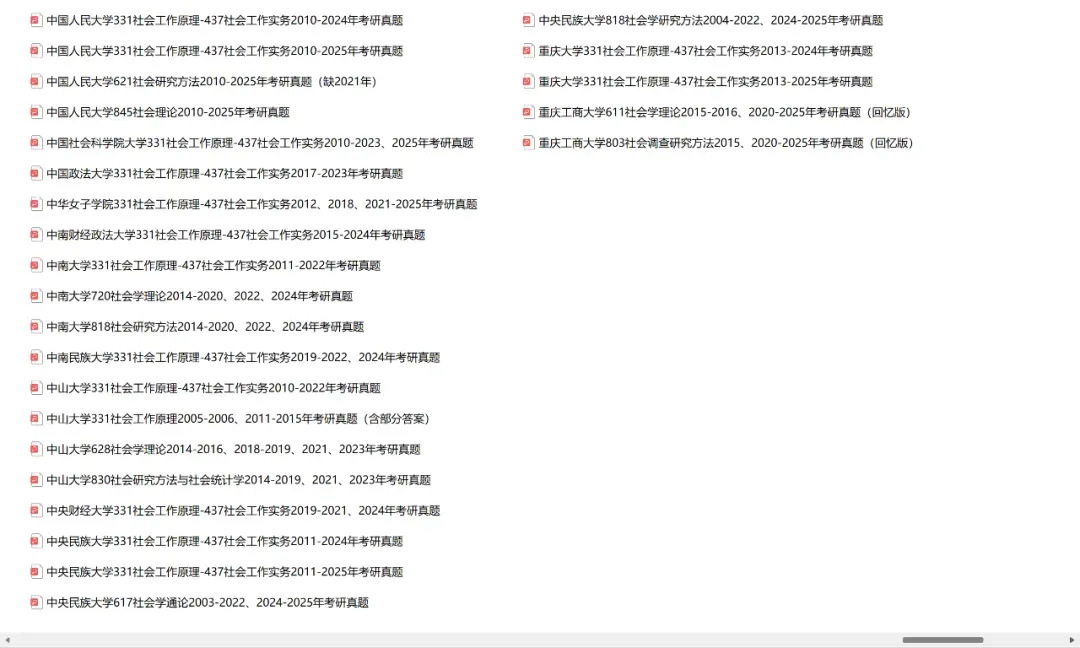Select file name 中央民族大学818社会学研究方法2004-2022、2024-2025年考研真题
Screen dimensions: 1080x648
tap(711, 21)
